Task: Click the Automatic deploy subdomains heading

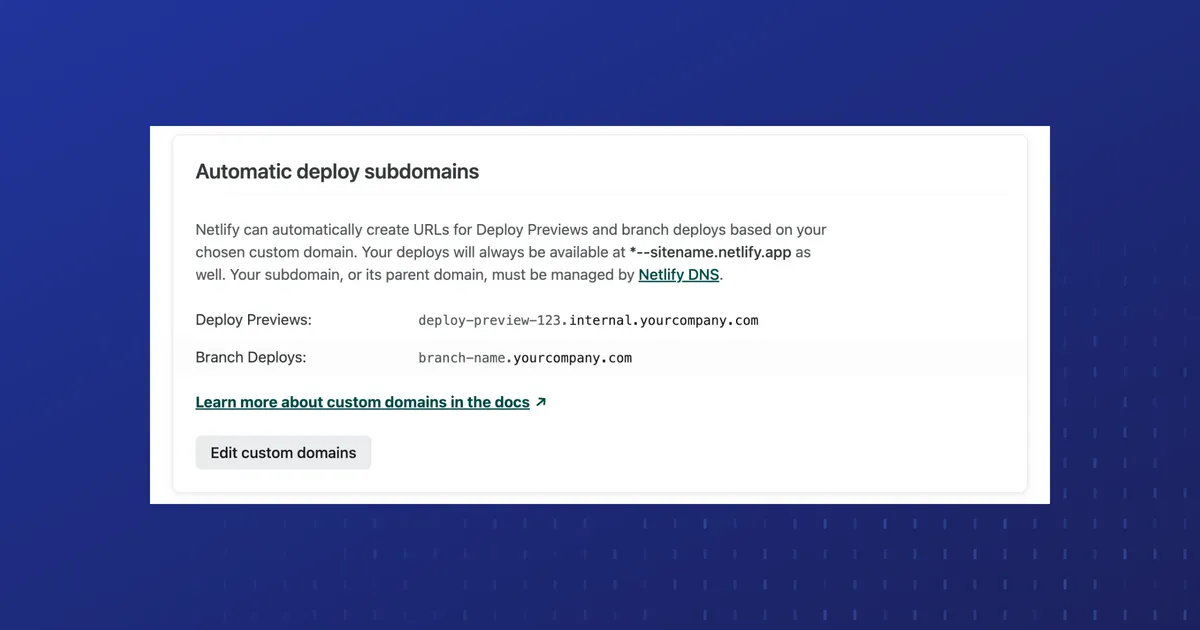Action: coord(336,171)
